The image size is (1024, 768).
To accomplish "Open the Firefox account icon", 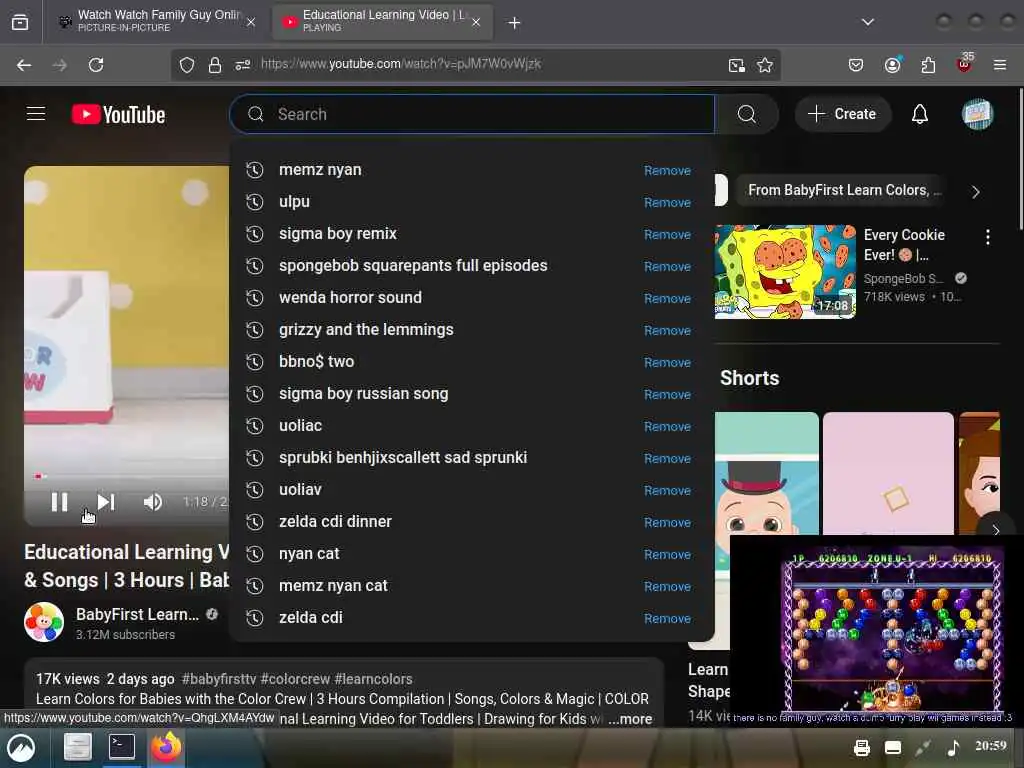I will [x=893, y=65].
